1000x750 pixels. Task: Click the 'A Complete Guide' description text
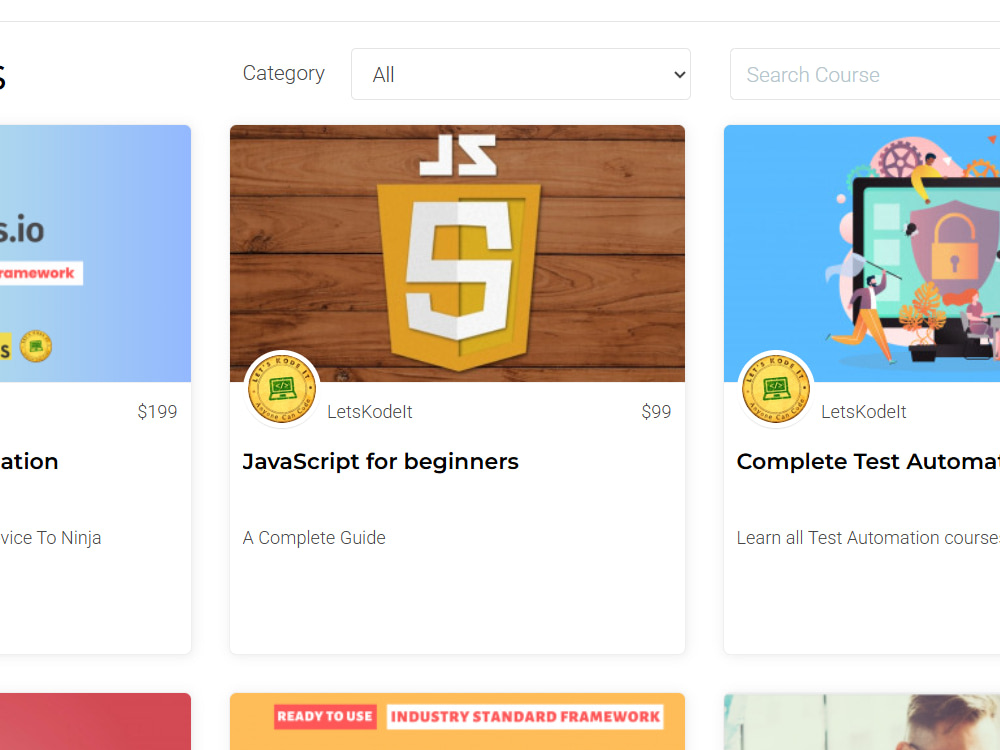tap(314, 538)
